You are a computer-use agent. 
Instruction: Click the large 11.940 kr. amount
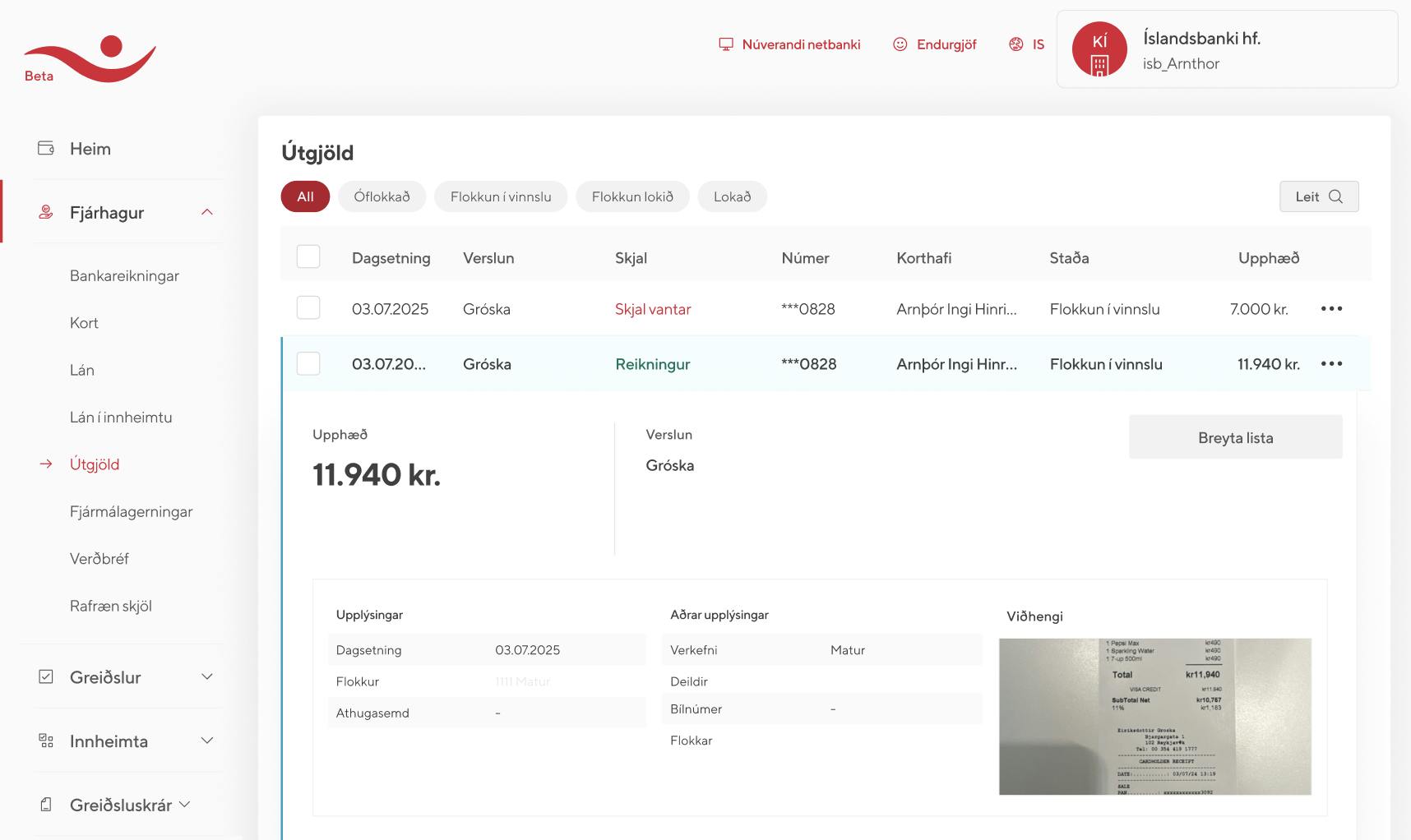(x=377, y=474)
